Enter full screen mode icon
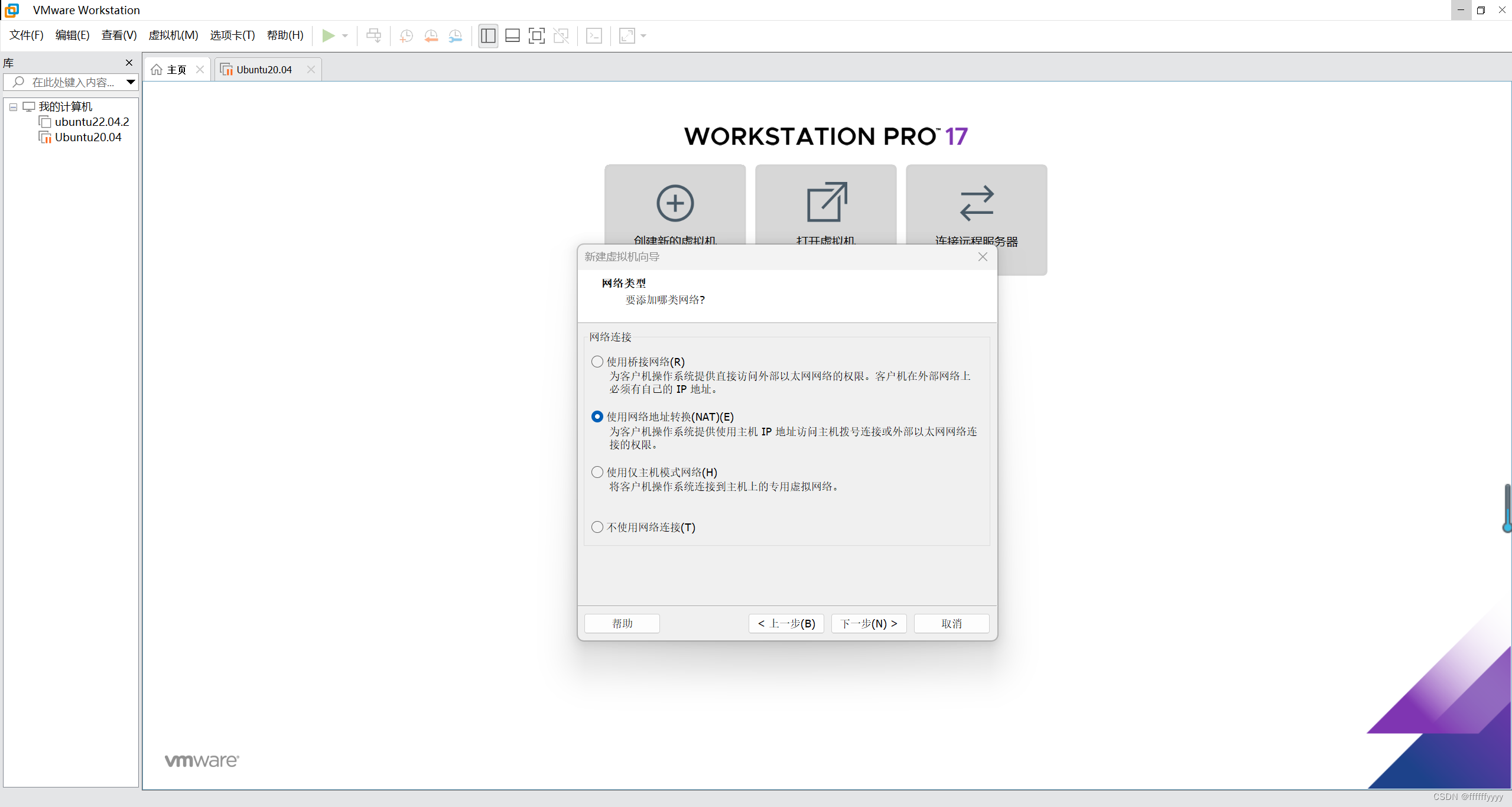This screenshot has width=1512, height=807. [x=536, y=35]
